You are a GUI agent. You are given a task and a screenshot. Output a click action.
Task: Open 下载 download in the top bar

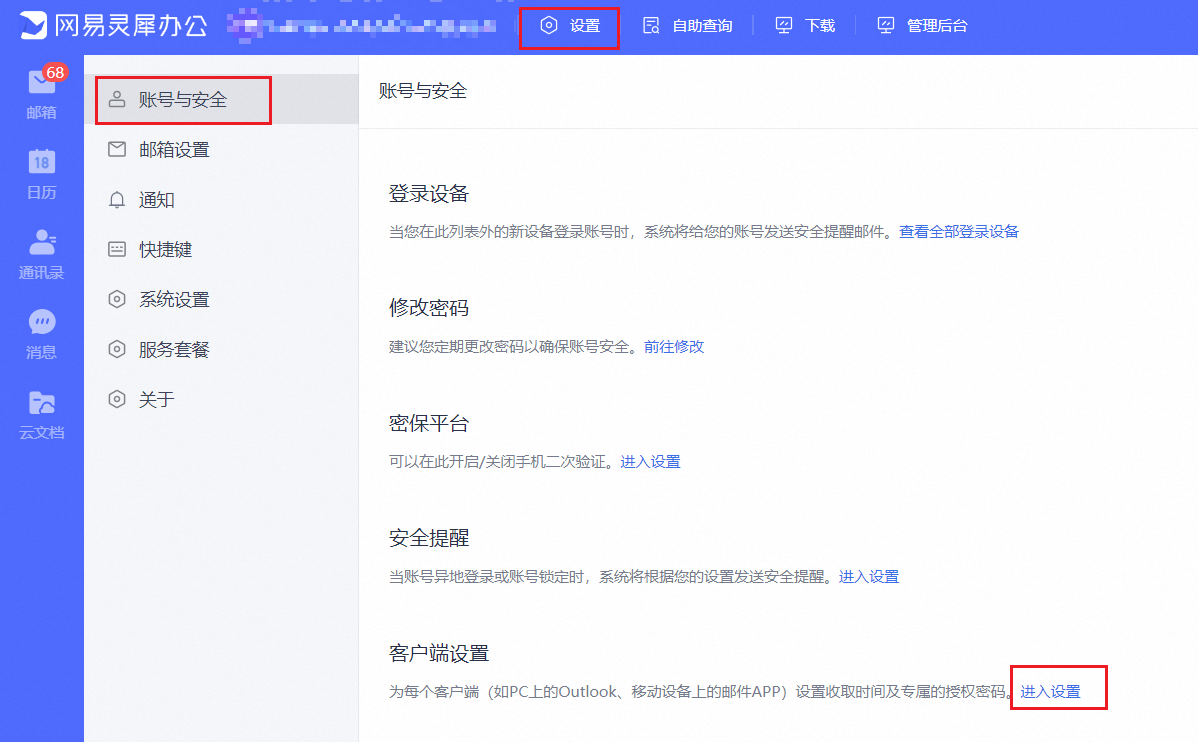click(805, 26)
